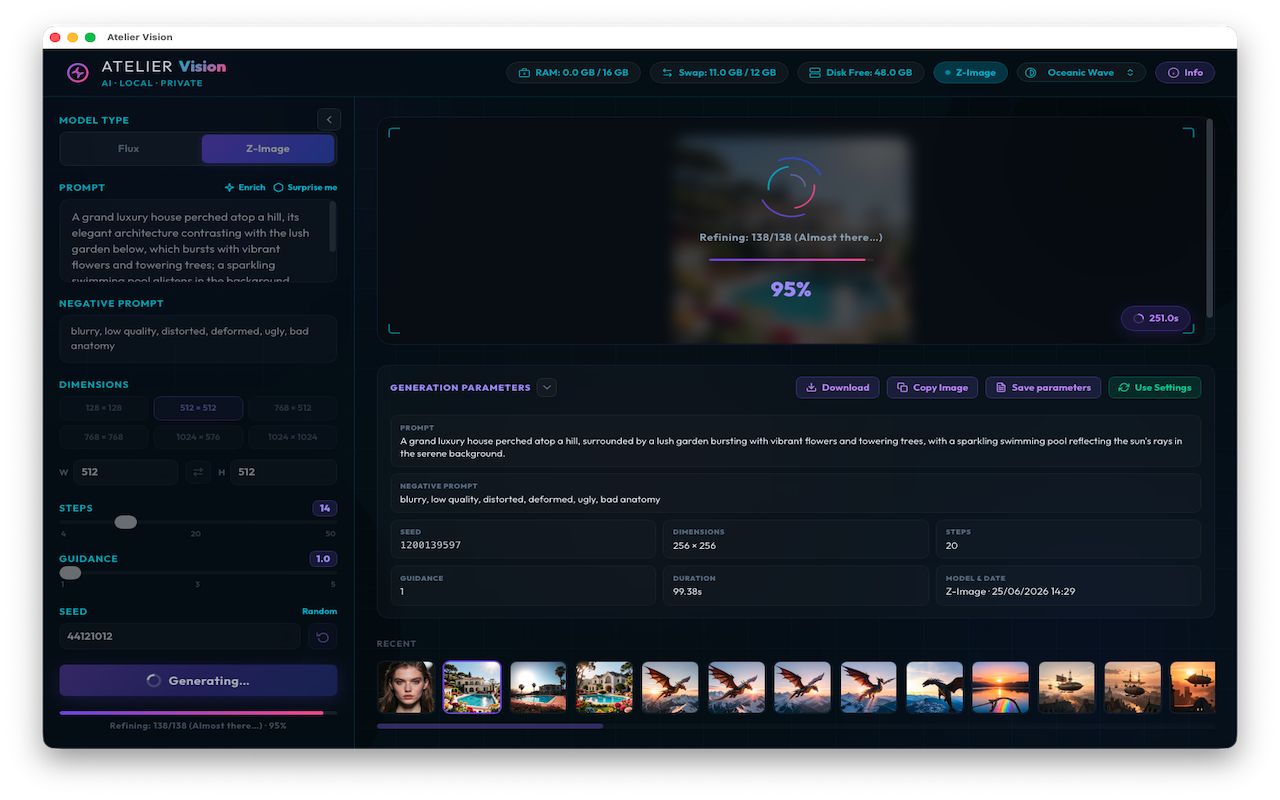This screenshot has height=800, width=1280.
Task: Click the 95% progress text in preview
Action: pos(791,289)
